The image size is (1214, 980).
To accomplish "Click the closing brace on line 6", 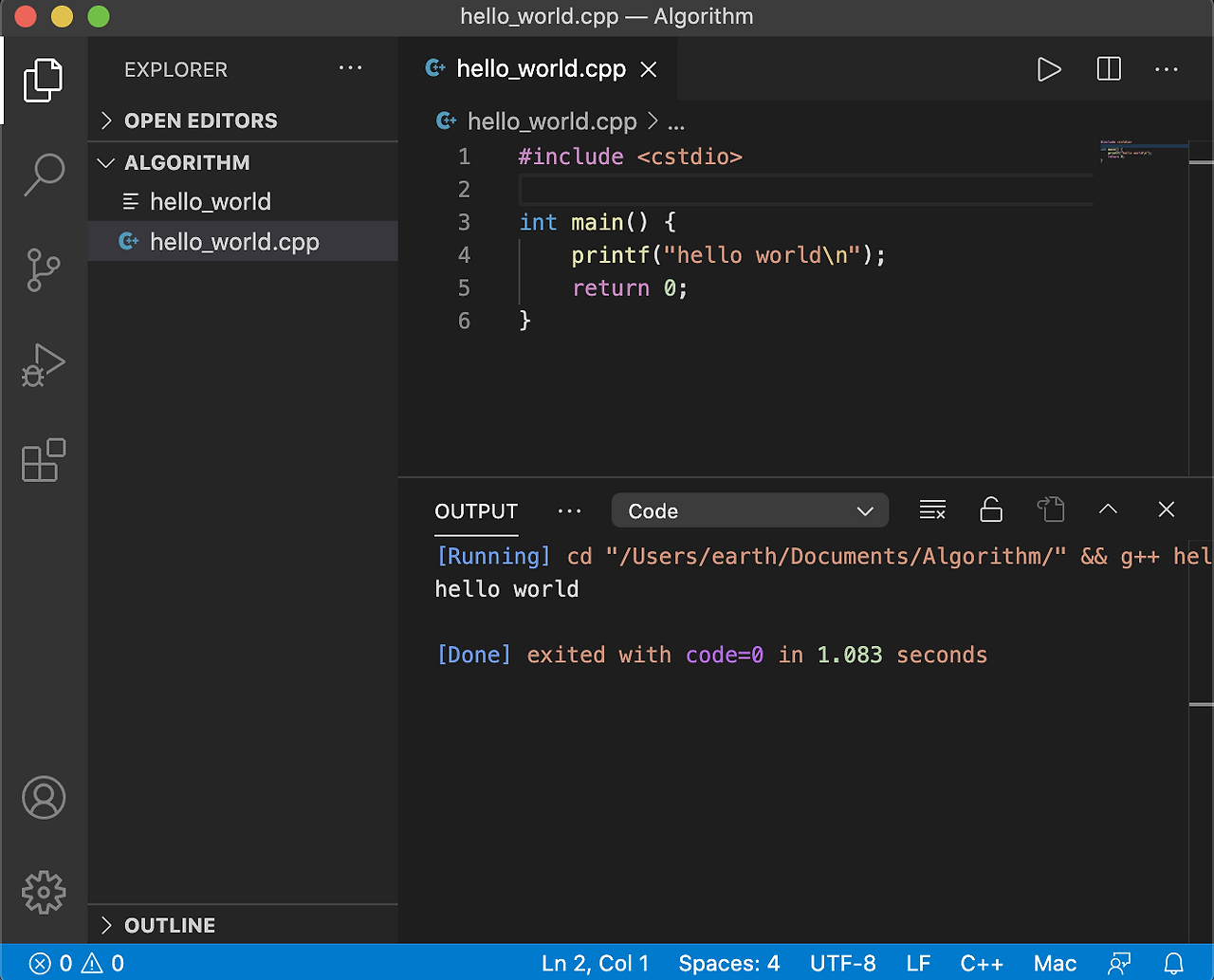I will tap(525, 321).
